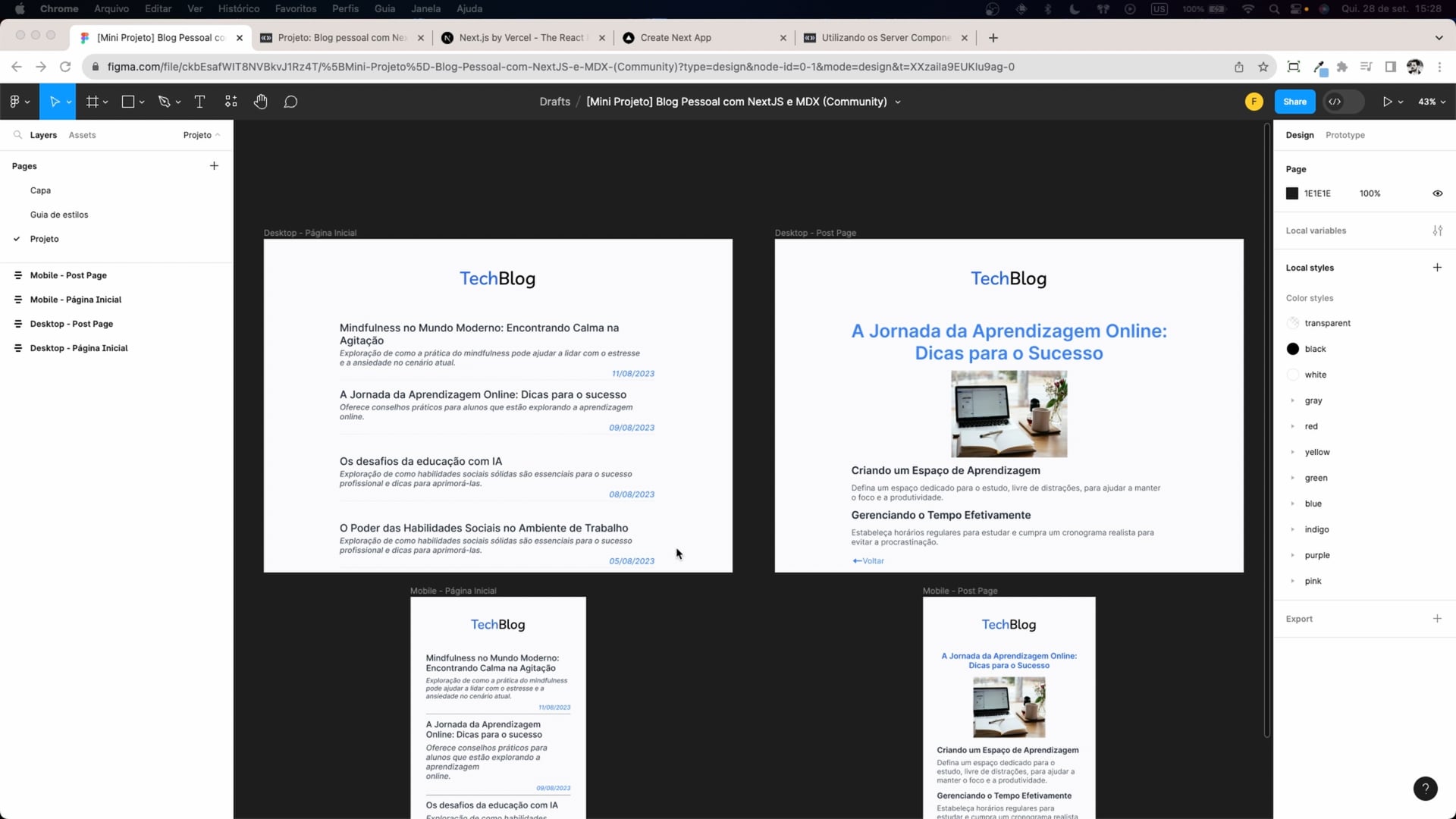Select the Desktop - Post Page layer

point(71,324)
